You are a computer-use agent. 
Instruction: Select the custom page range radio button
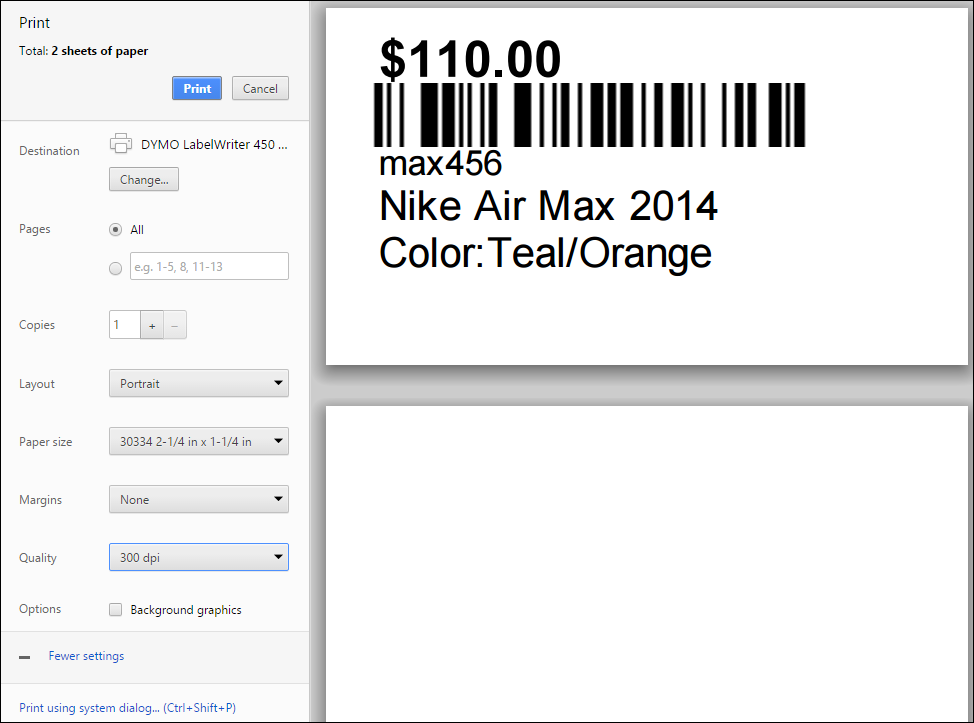point(116,268)
